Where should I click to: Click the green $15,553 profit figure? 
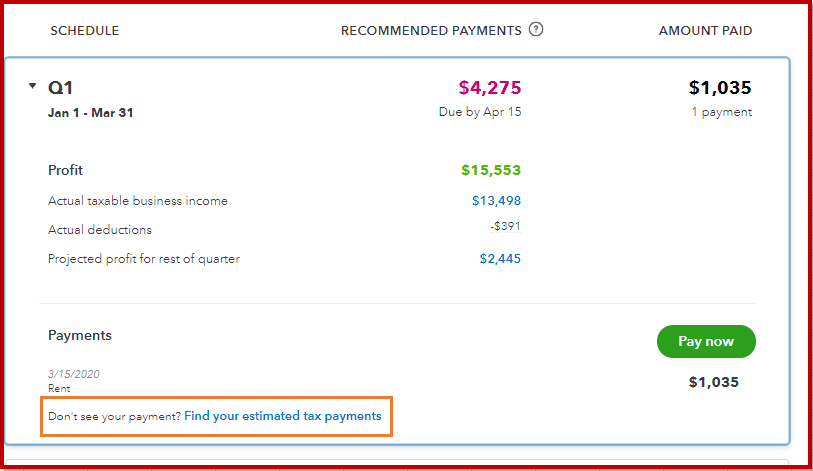pyautogui.click(x=490, y=170)
